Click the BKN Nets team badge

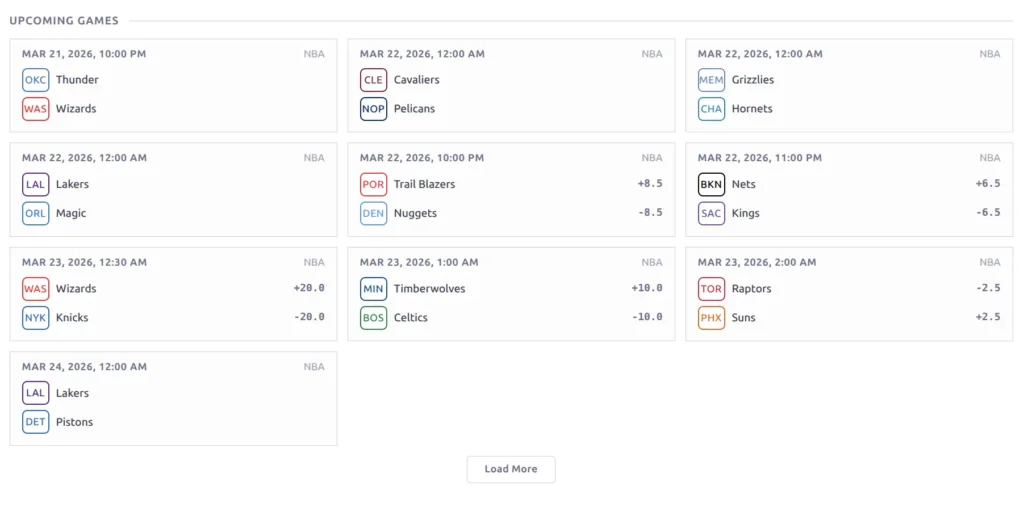(x=711, y=184)
